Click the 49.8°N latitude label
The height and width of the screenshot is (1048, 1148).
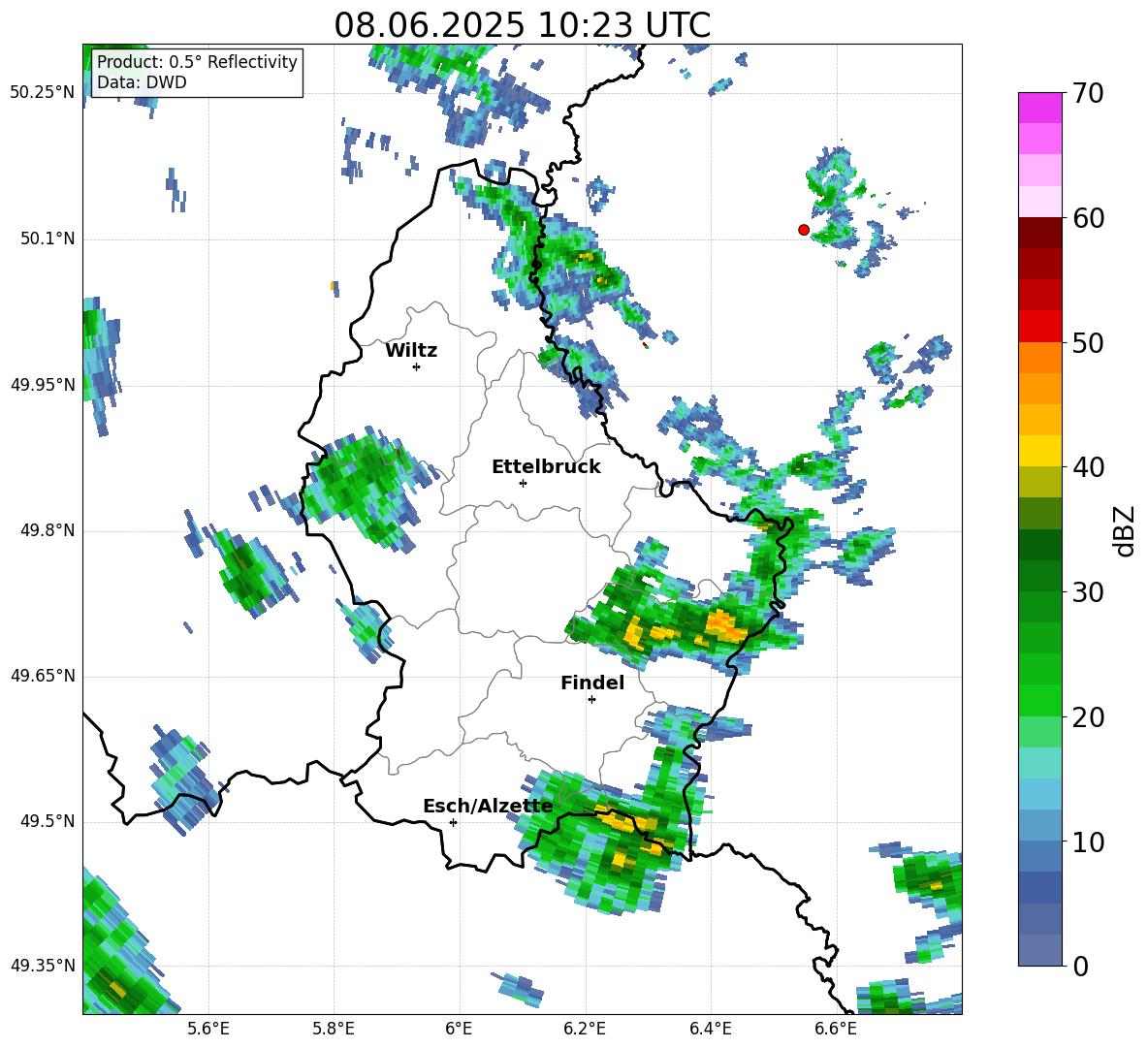click(48, 530)
